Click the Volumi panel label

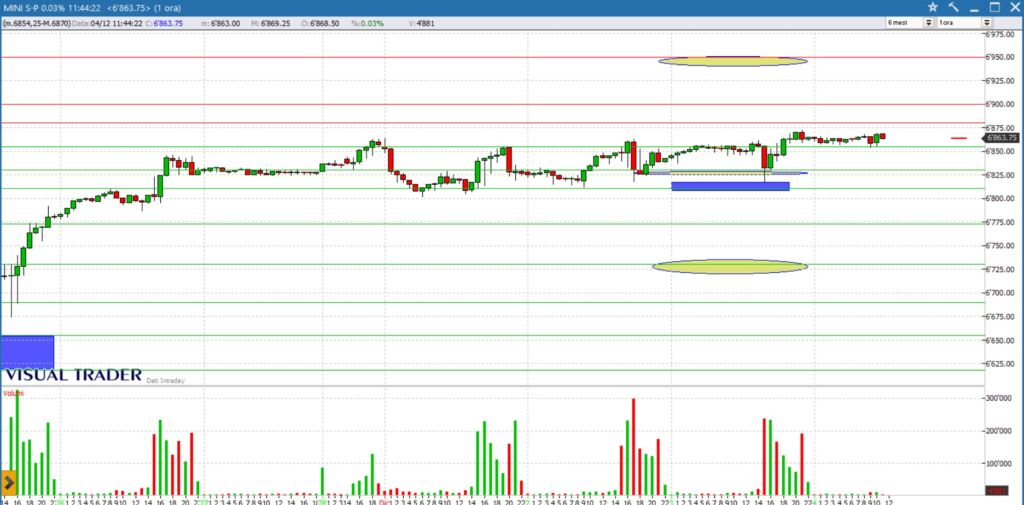pos(13,393)
